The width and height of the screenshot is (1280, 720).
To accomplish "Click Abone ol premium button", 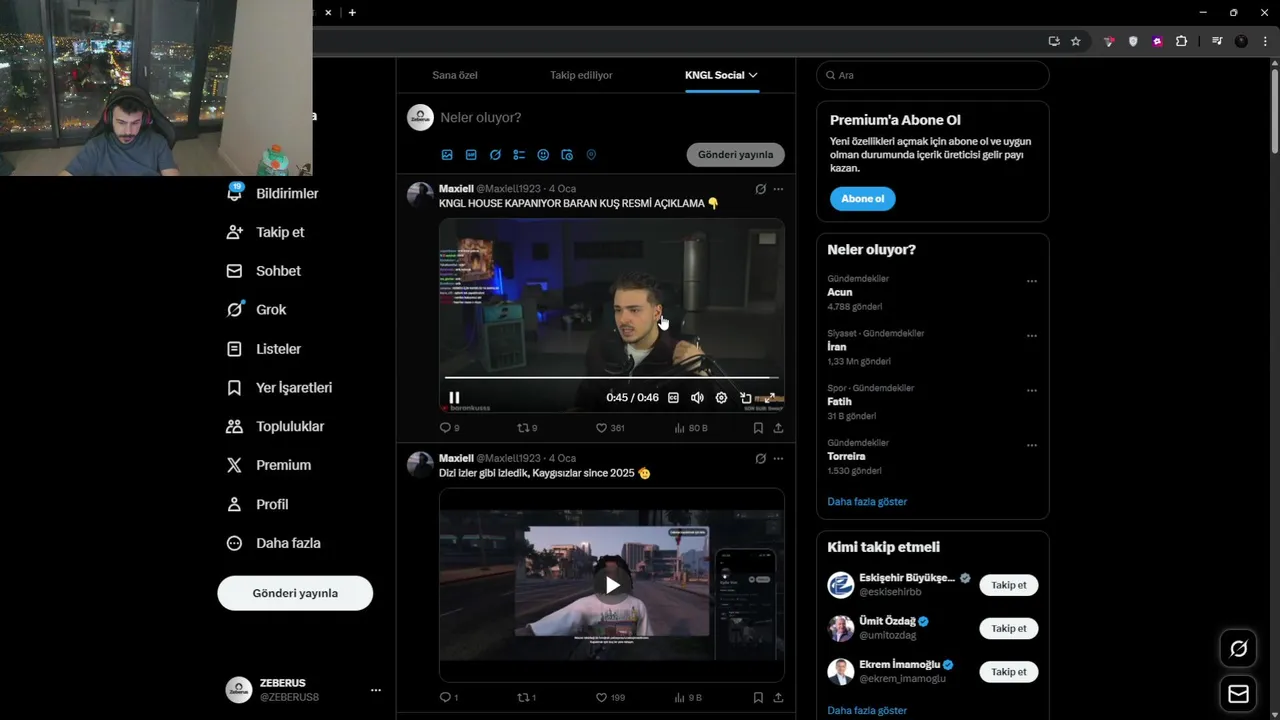I will (863, 199).
